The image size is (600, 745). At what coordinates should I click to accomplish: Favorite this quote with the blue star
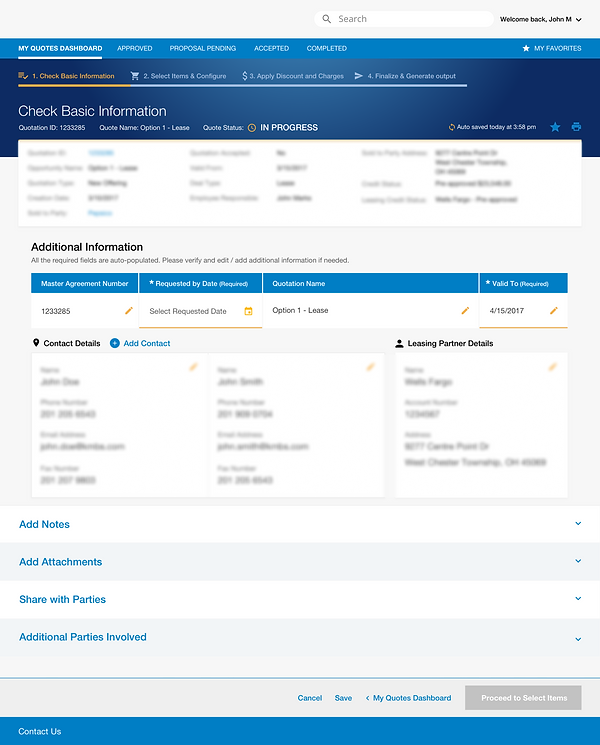555,127
